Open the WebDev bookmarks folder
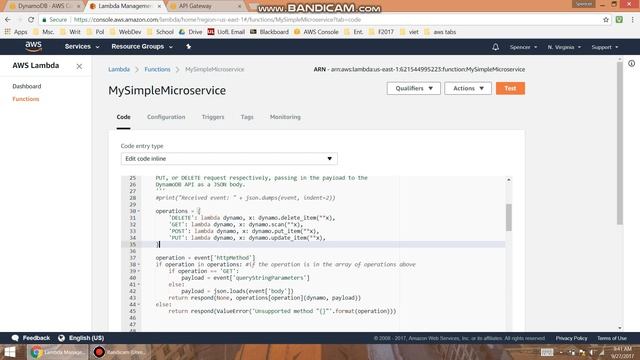Image resolution: width=640 pixels, height=360 pixels. click(126, 32)
